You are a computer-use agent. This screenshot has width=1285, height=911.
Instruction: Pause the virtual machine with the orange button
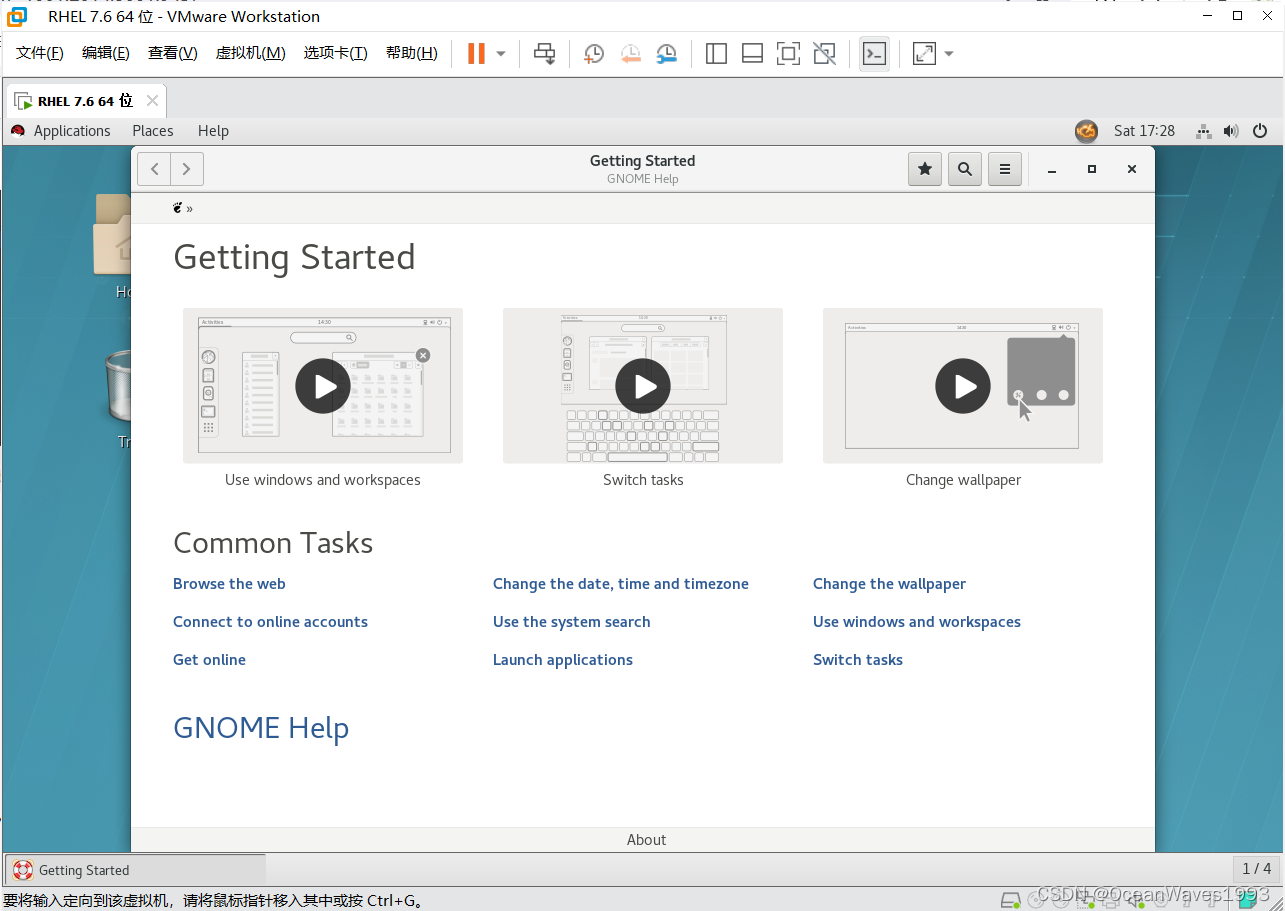476,54
